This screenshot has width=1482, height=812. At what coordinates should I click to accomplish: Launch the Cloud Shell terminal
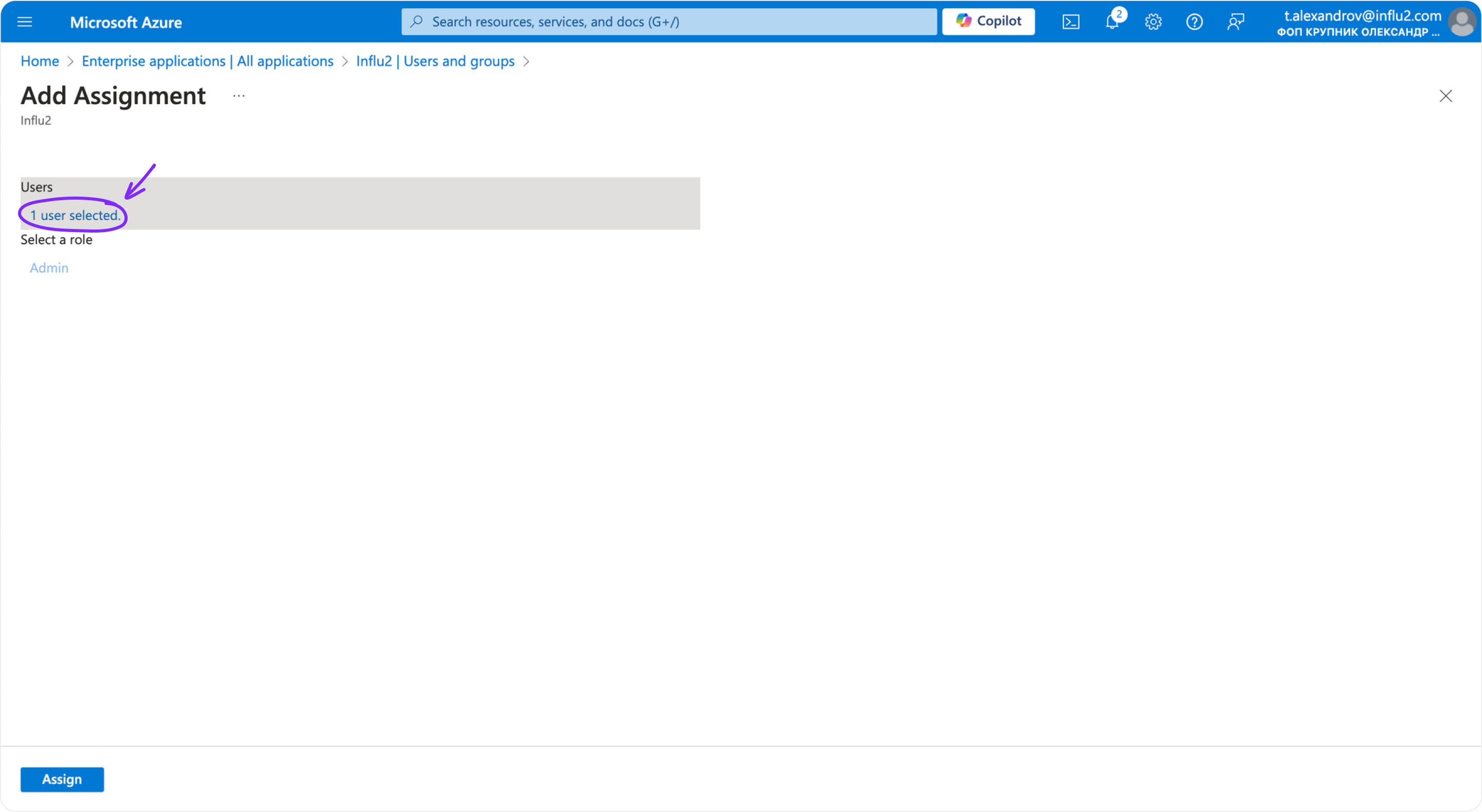[1071, 21]
